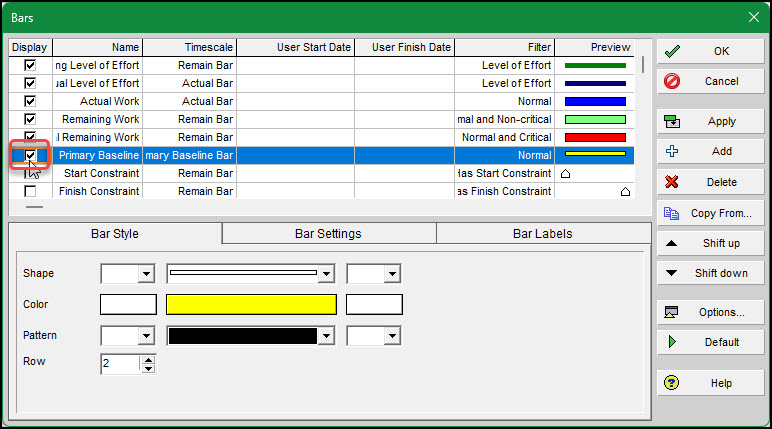The height and width of the screenshot is (429, 772).
Task: Open the right Shape dropdown
Action: click(x=392, y=274)
